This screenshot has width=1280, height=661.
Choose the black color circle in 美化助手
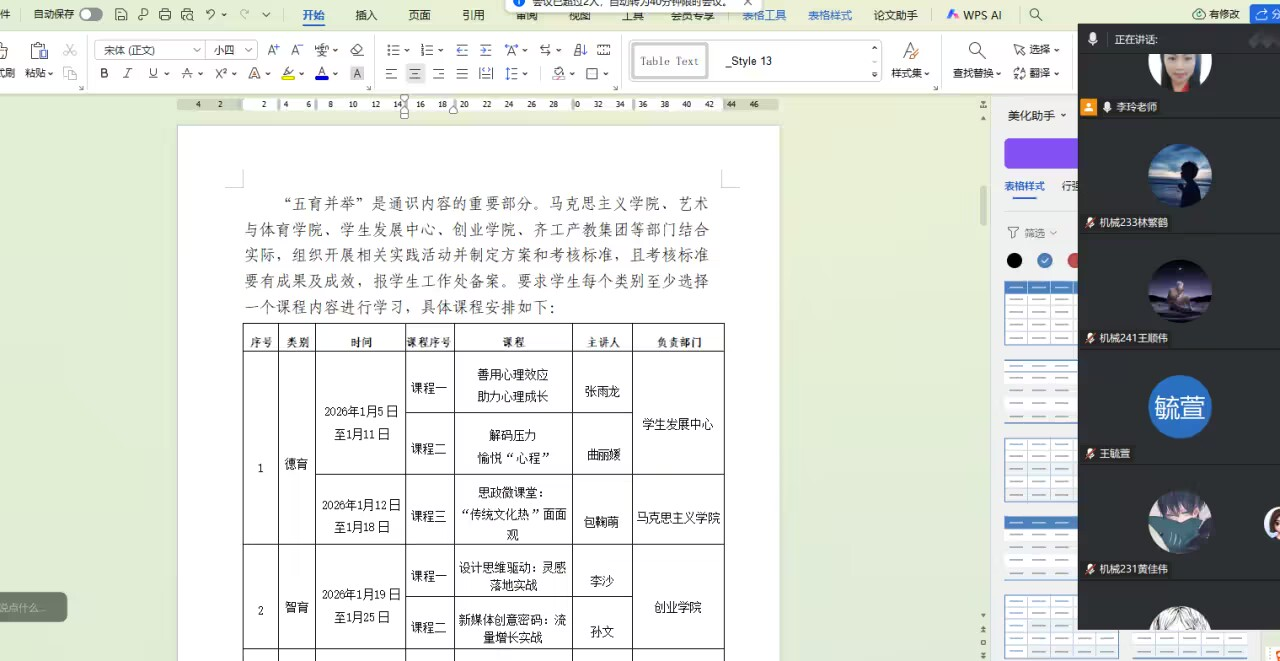tap(1015, 261)
